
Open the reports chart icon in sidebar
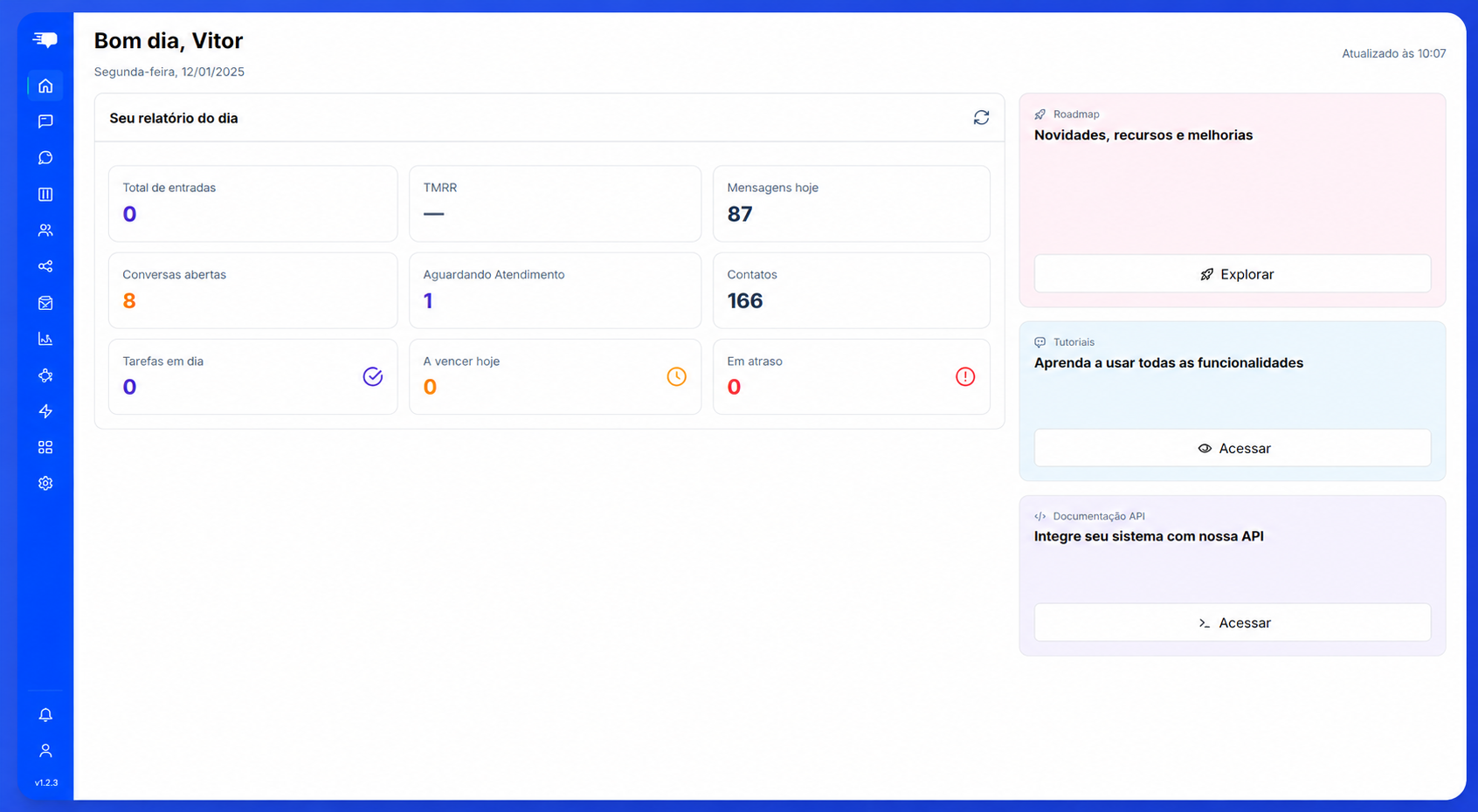click(45, 339)
